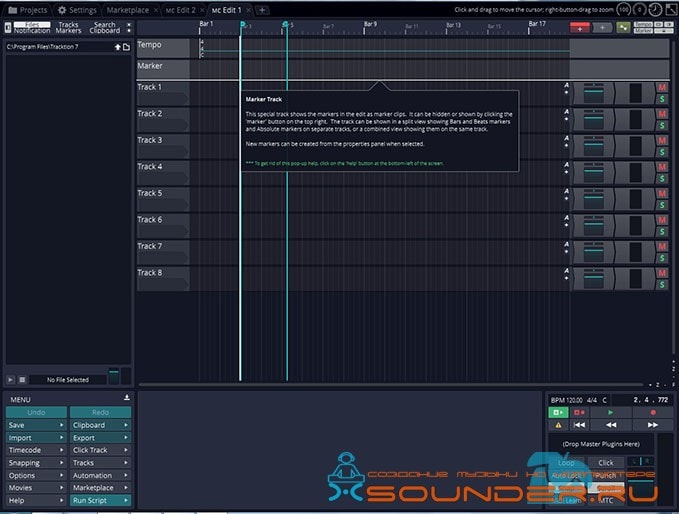
Task: Mute Track 1
Action: tap(662, 87)
